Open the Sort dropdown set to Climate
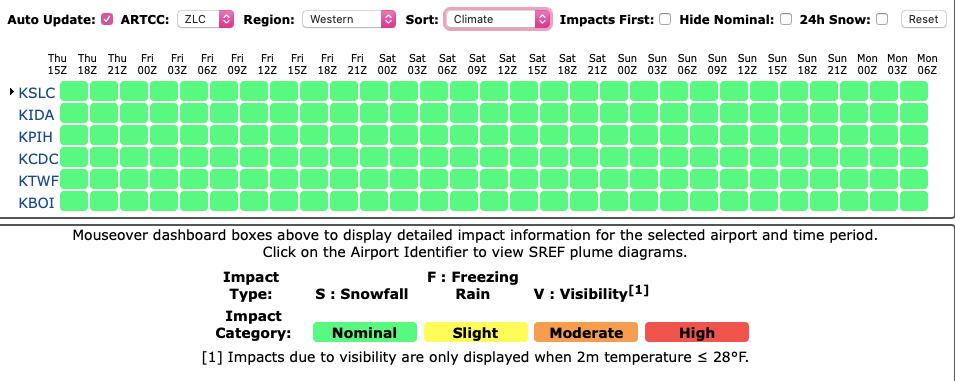955x381 pixels. (498, 19)
